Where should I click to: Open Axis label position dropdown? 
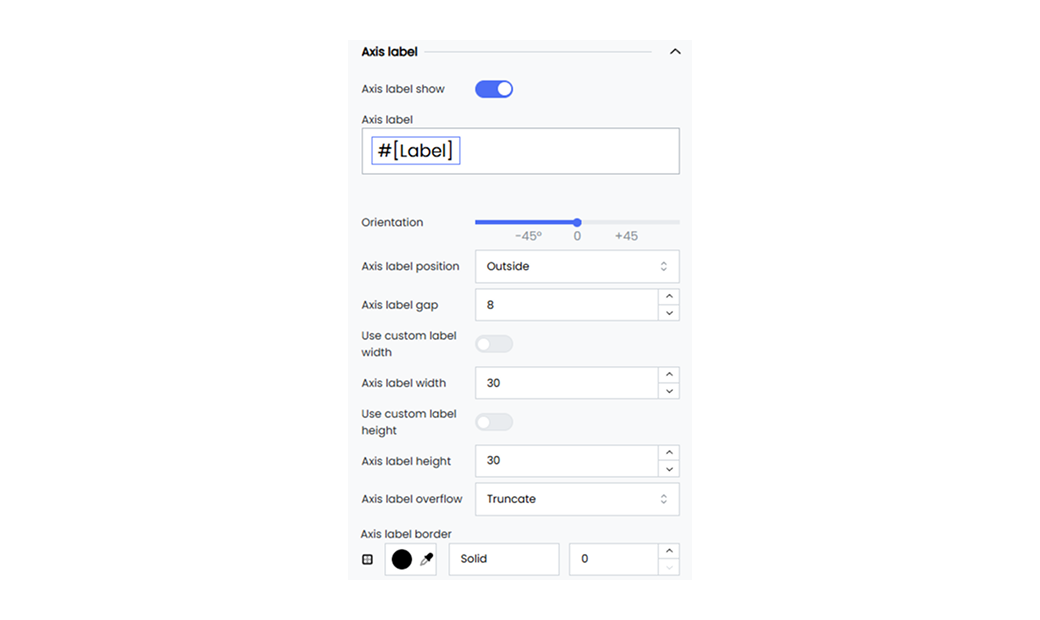577,267
